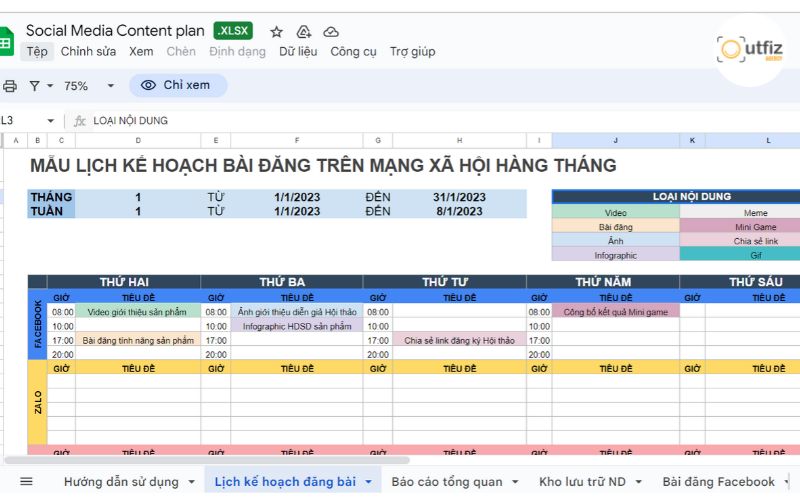This screenshot has height=500, width=800.
Task: Open the Chèn menu
Action: click(181, 52)
